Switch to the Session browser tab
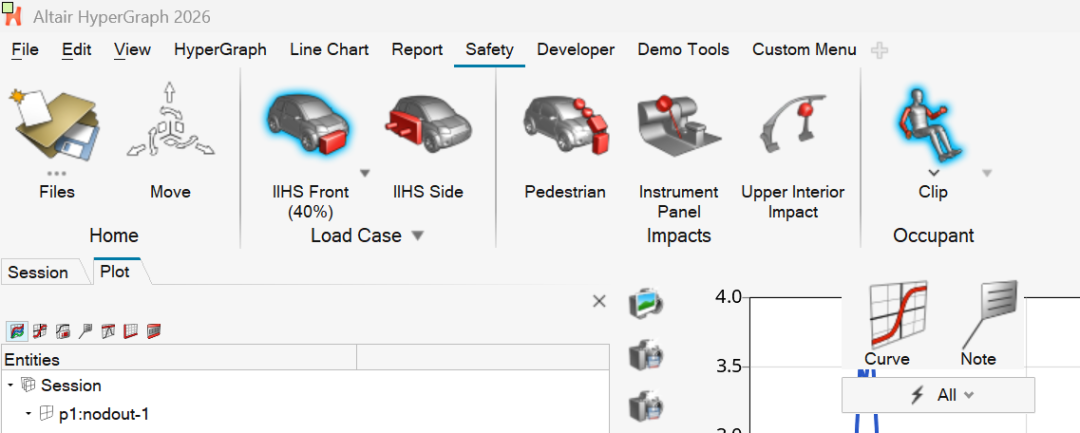The image size is (1080, 433). point(39,273)
